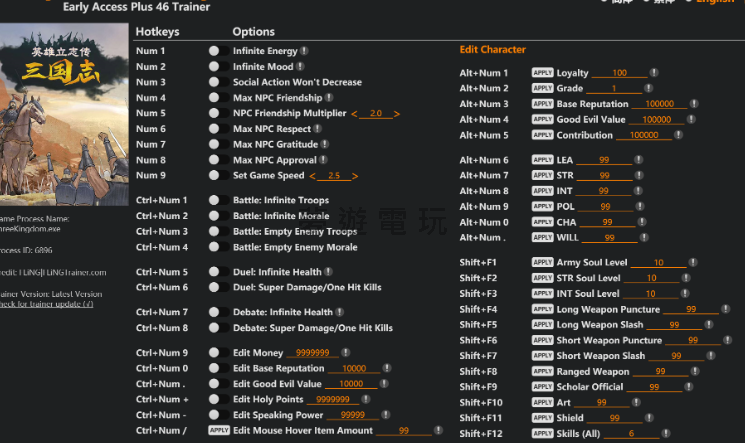This screenshot has width=745, height=443.
Task: Increase Set Game Speed with the right arrow
Action: [x=354, y=176]
